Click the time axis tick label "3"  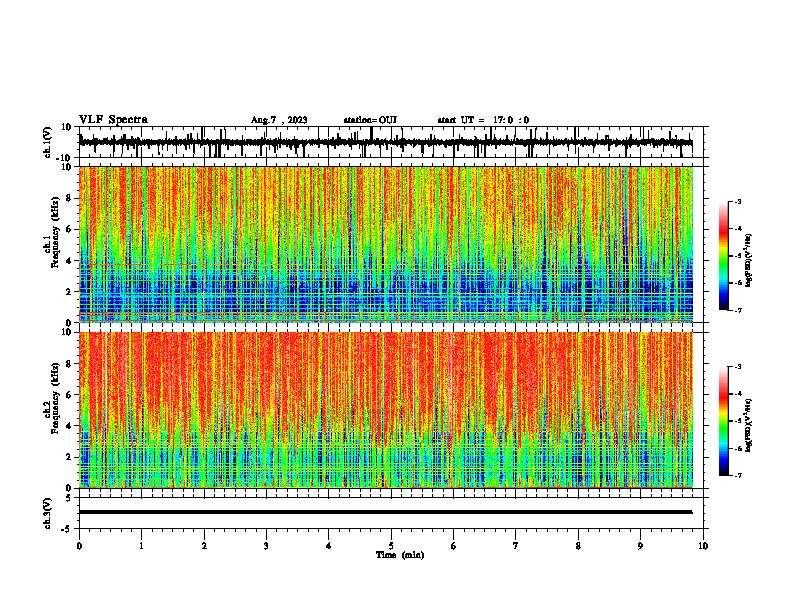(266, 546)
